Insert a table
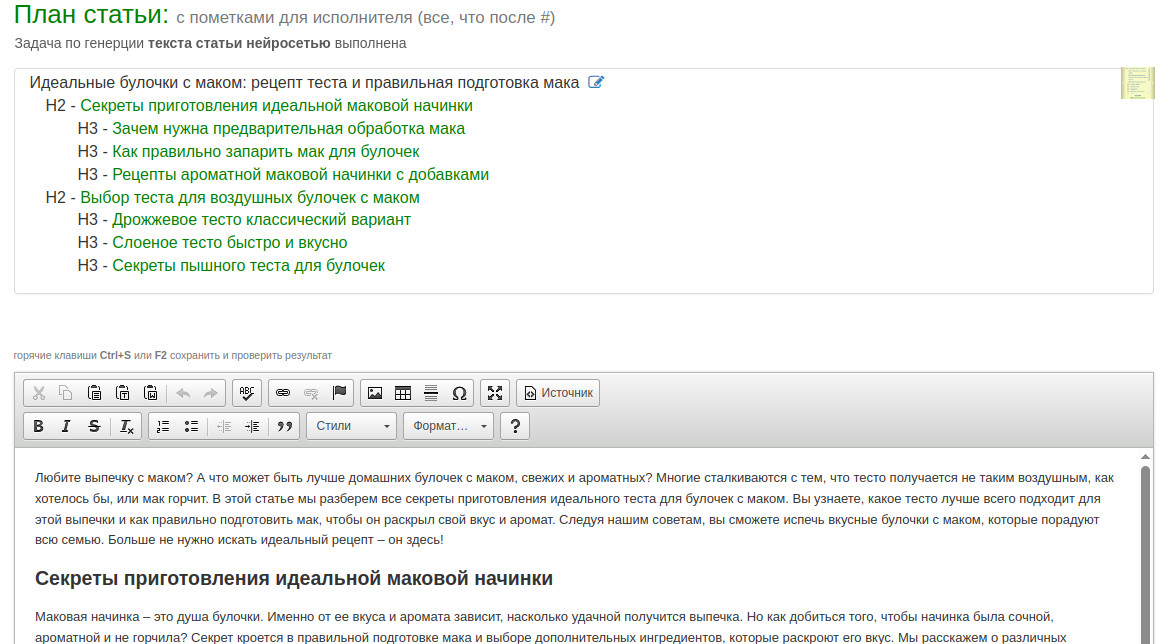This screenshot has height=644, width=1175. tap(402, 393)
